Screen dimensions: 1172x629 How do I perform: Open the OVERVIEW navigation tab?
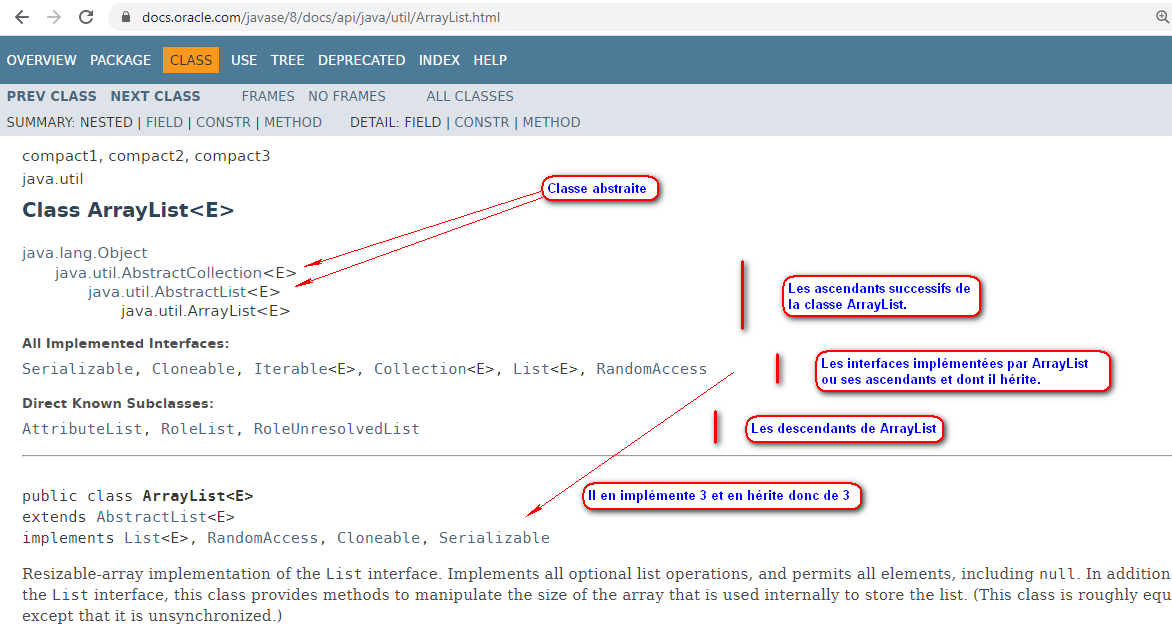point(41,60)
